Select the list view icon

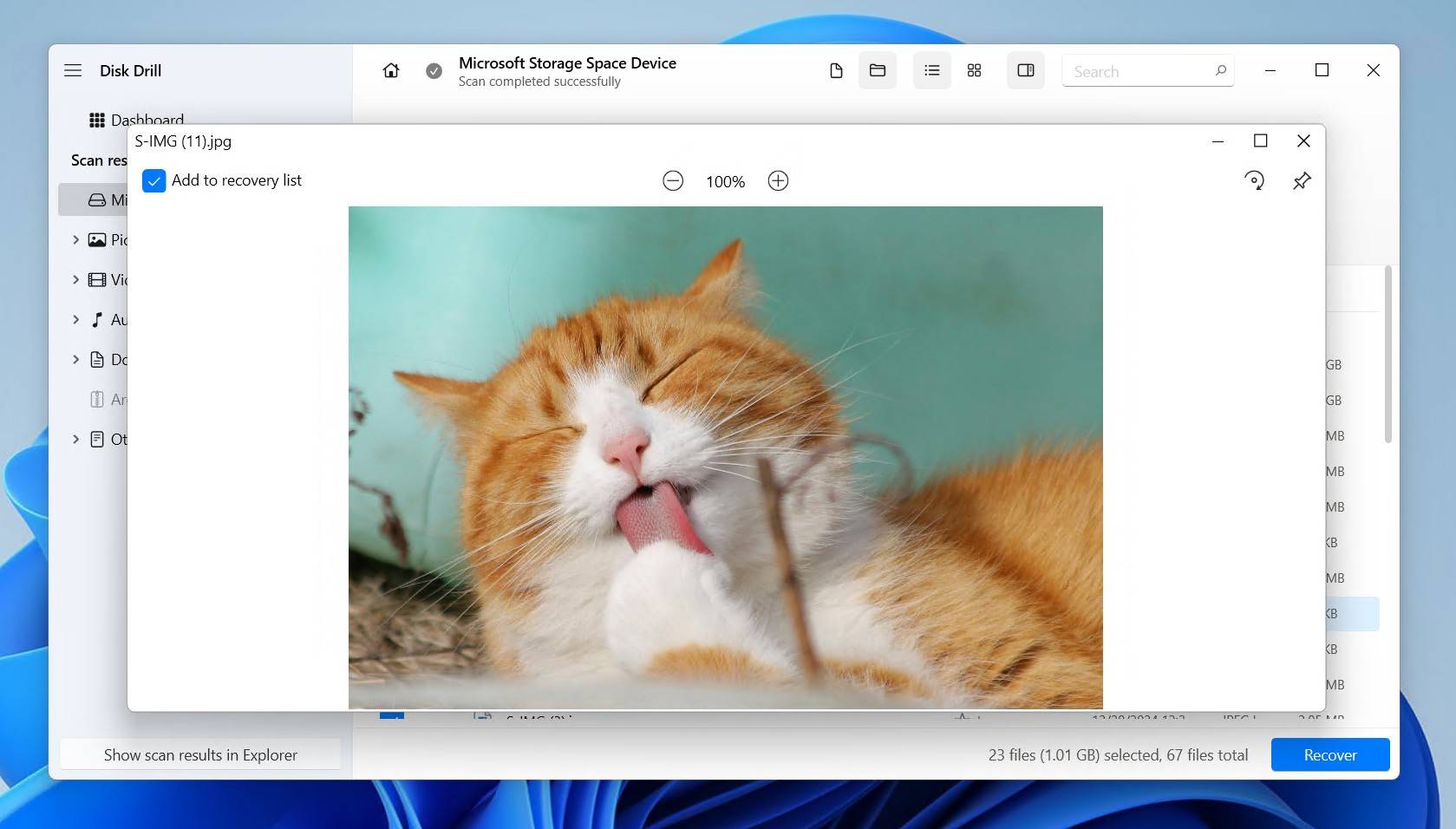(931, 70)
